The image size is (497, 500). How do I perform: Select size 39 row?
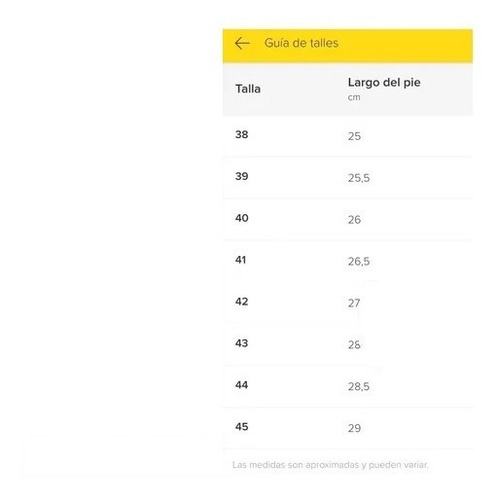pyautogui.click(x=348, y=177)
